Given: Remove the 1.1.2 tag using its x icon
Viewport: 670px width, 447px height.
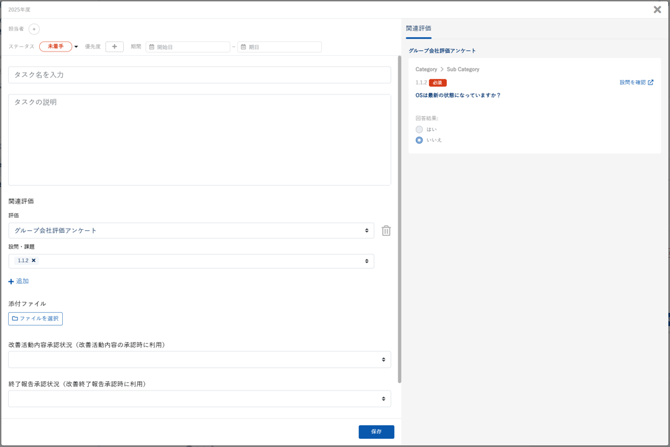Looking at the screenshot, I should (34, 261).
